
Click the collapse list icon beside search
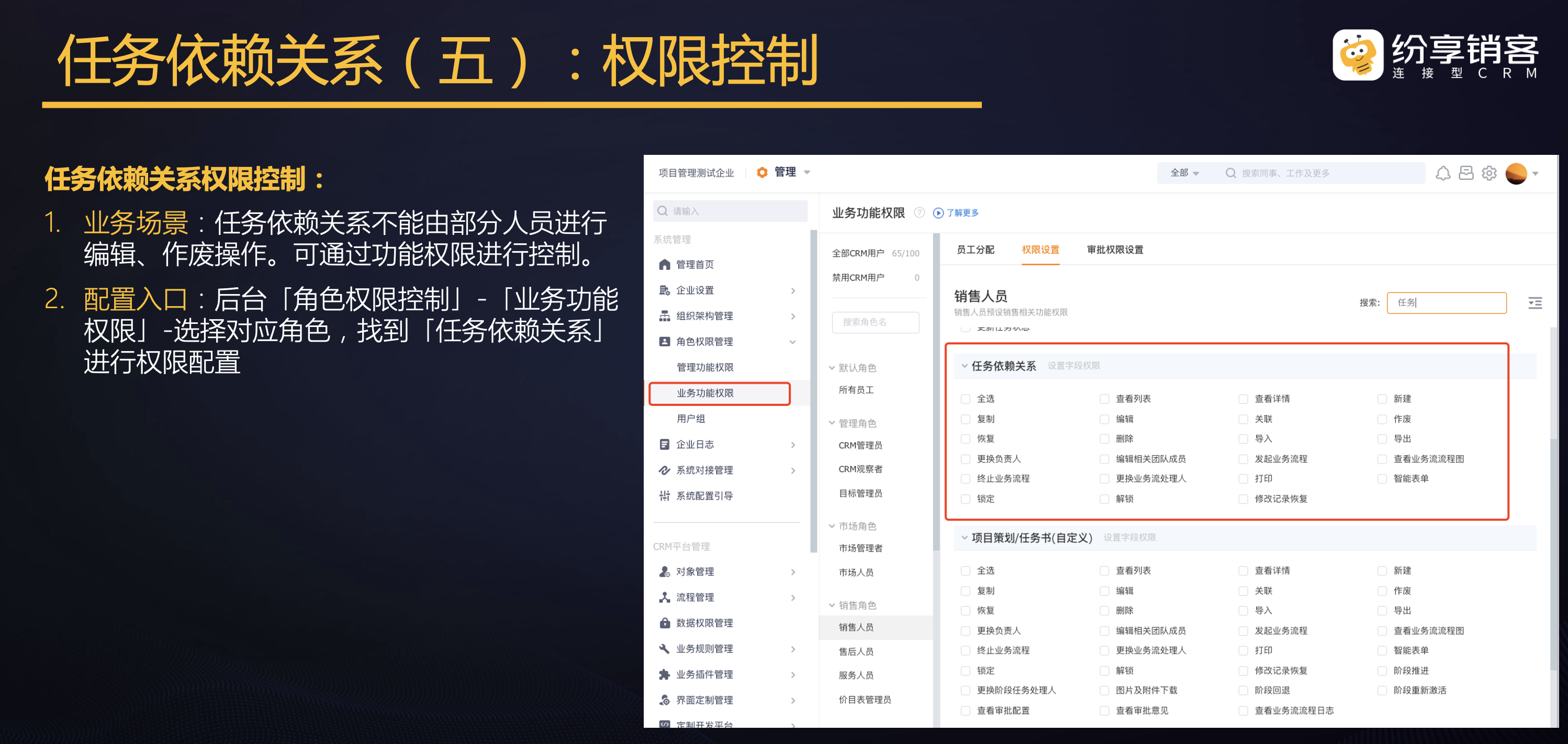[x=1535, y=303]
